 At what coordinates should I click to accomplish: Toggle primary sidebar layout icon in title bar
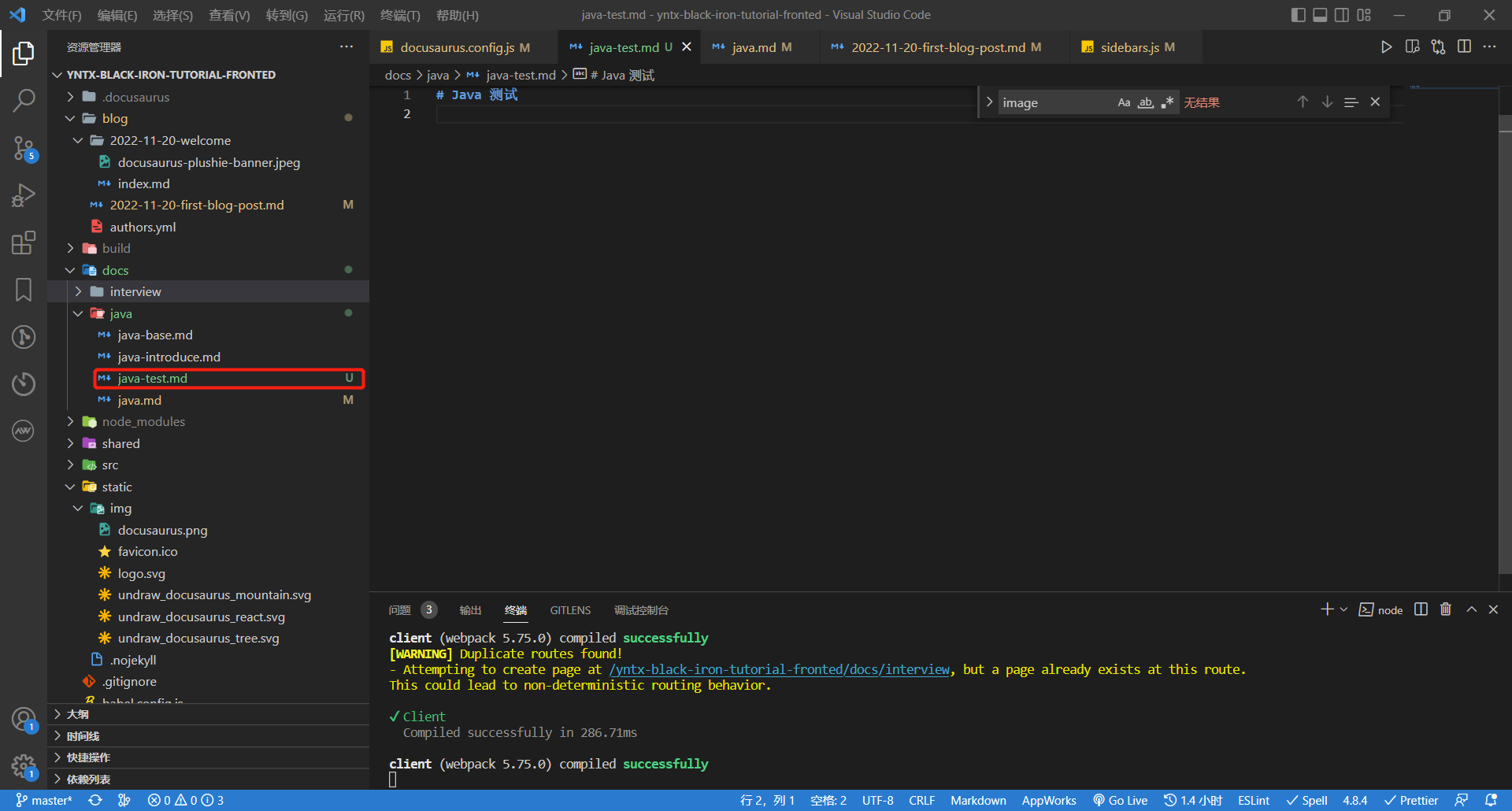1299,15
